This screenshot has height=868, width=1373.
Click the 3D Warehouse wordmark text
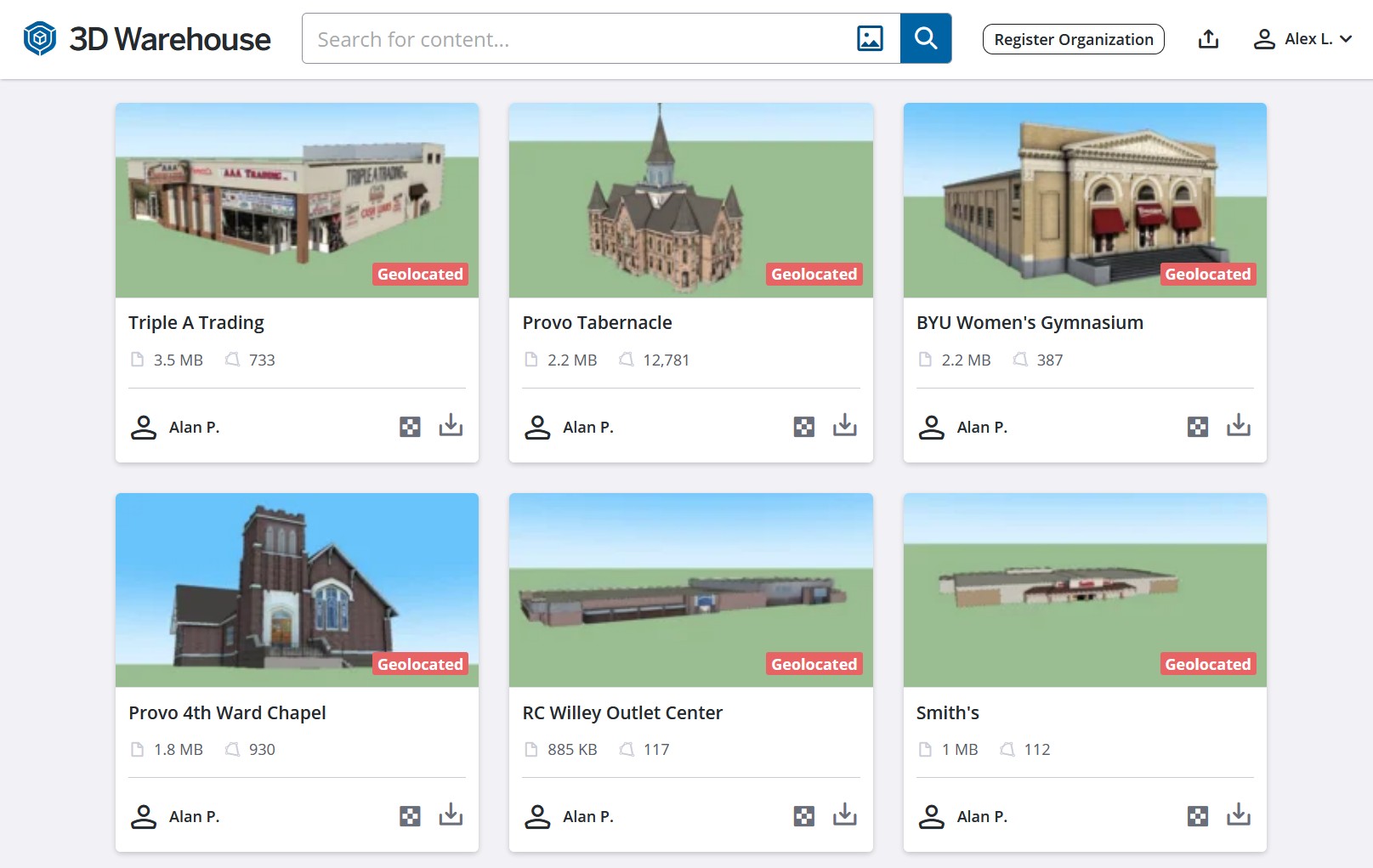(x=170, y=39)
